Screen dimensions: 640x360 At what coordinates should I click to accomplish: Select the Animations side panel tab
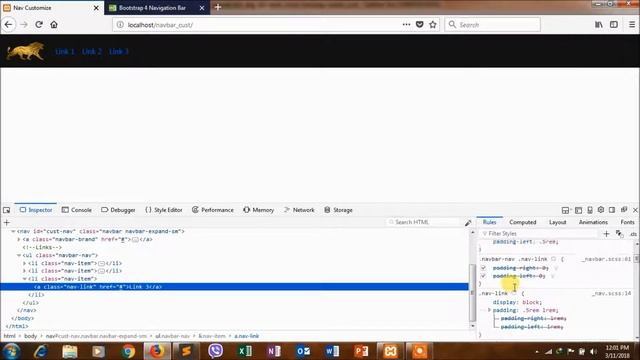(593, 222)
